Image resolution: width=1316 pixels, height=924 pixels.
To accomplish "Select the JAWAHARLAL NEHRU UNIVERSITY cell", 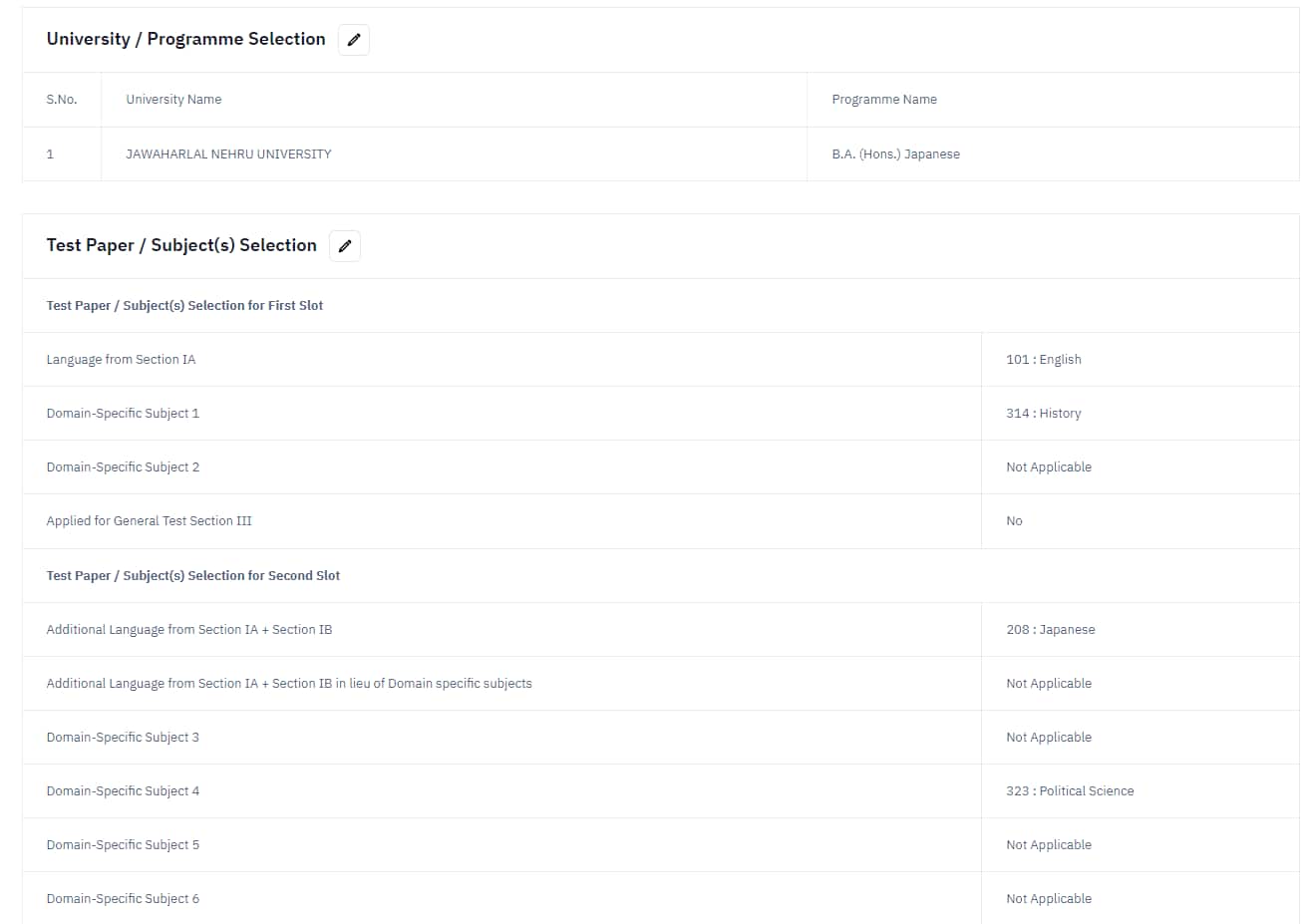I will click(x=228, y=154).
